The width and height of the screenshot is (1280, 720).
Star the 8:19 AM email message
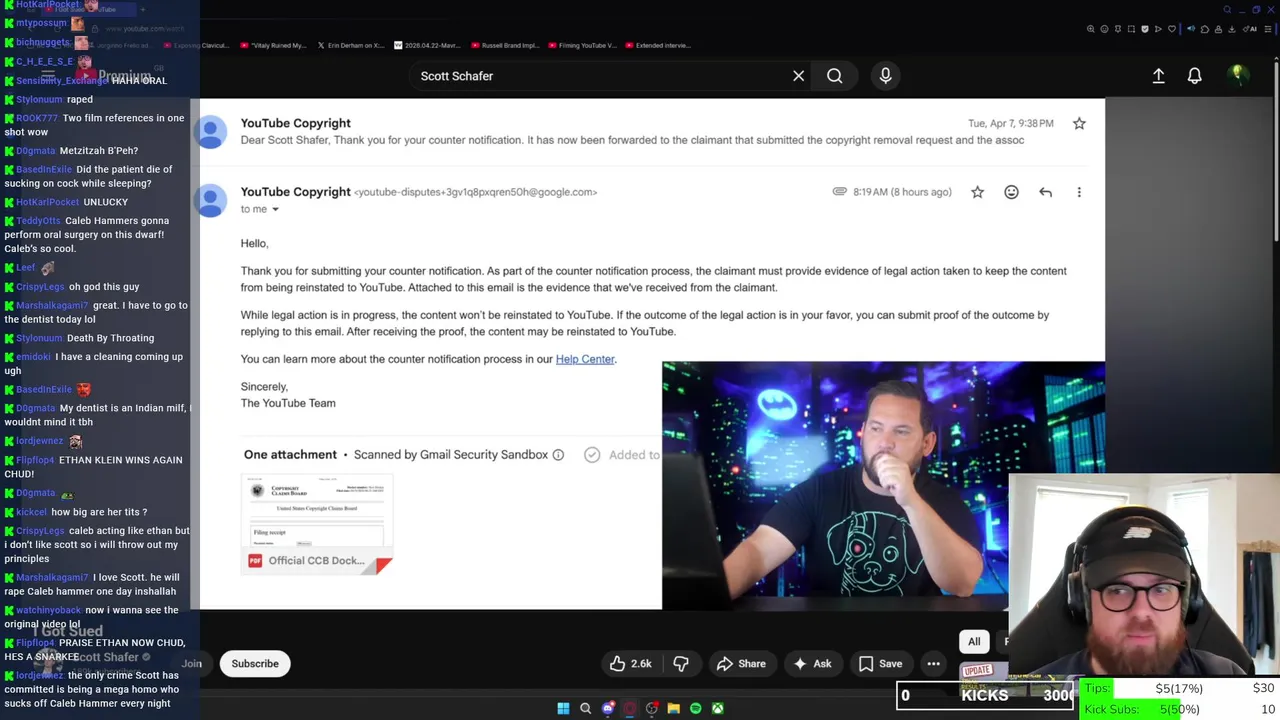click(977, 192)
